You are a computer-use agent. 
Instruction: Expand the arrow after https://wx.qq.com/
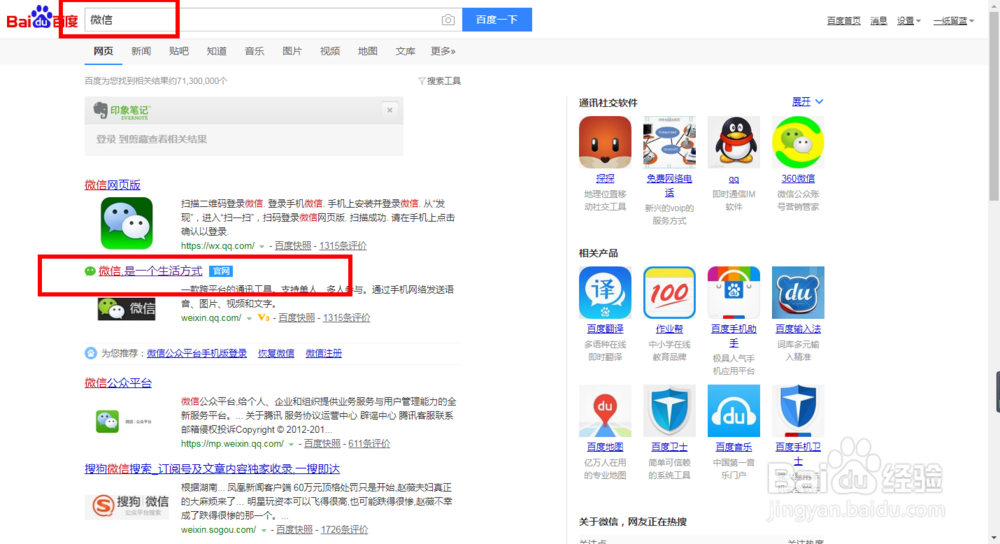pos(261,246)
